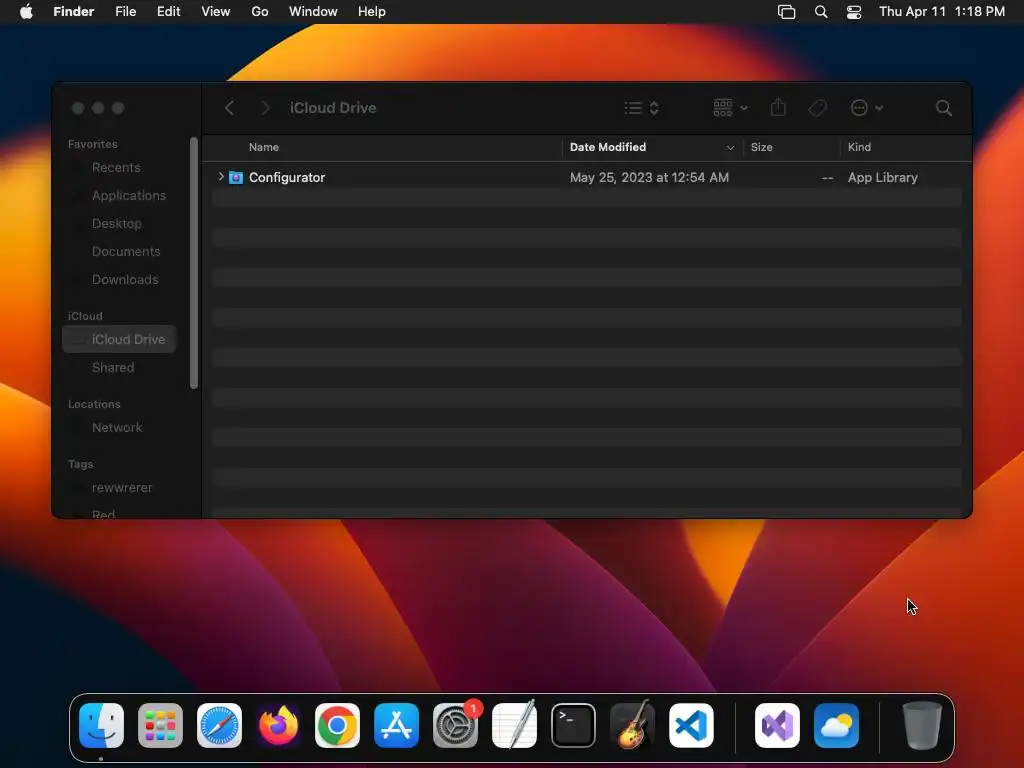Open the View menu in menu bar
The height and width of the screenshot is (768, 1024).
pos(215,12)
